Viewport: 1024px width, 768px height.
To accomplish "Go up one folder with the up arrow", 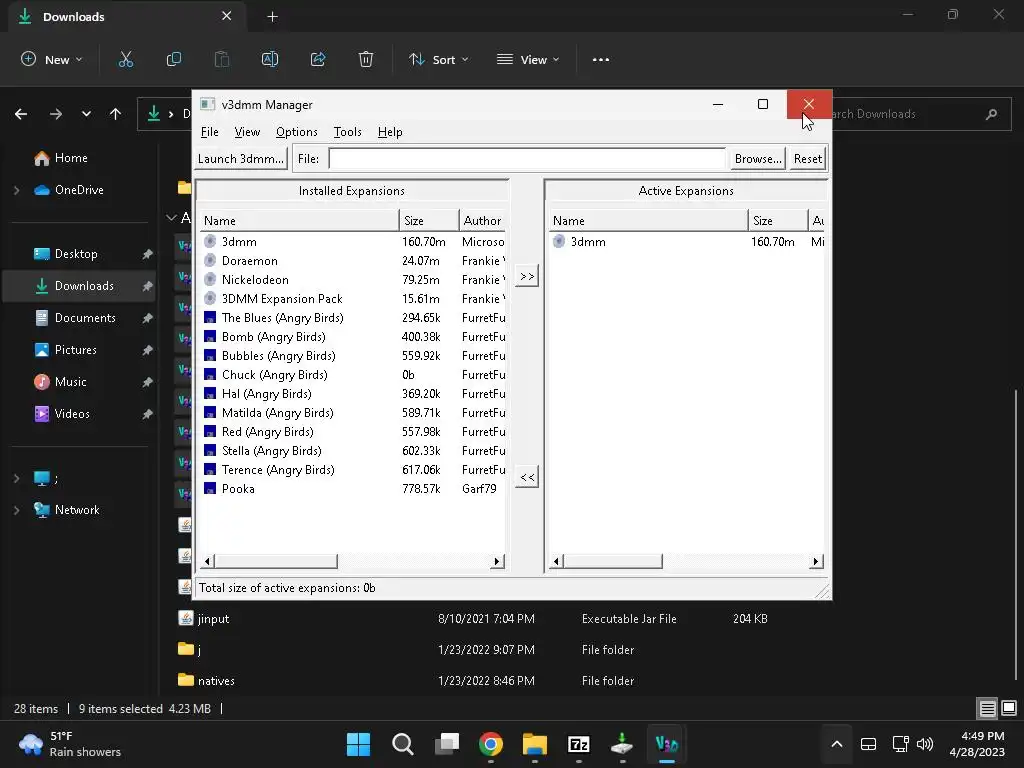I will [116, 114].
